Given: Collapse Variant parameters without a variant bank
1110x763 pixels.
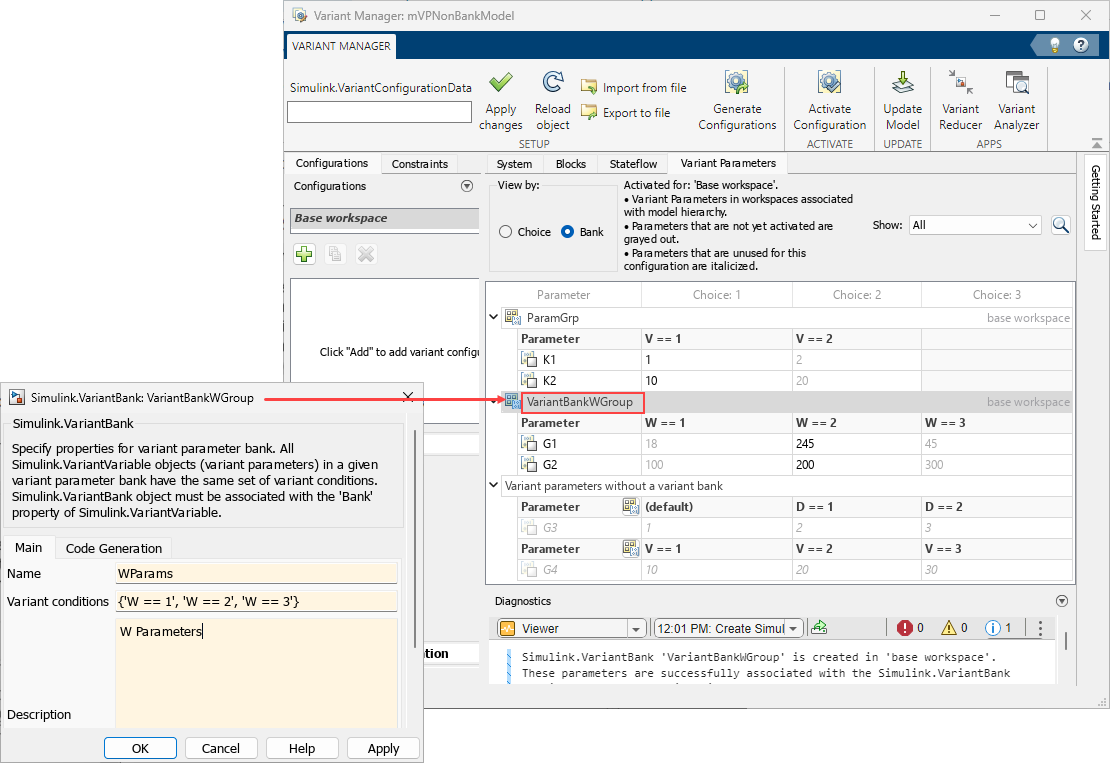Looking at the screenshot, I should (x=492, y=486).
